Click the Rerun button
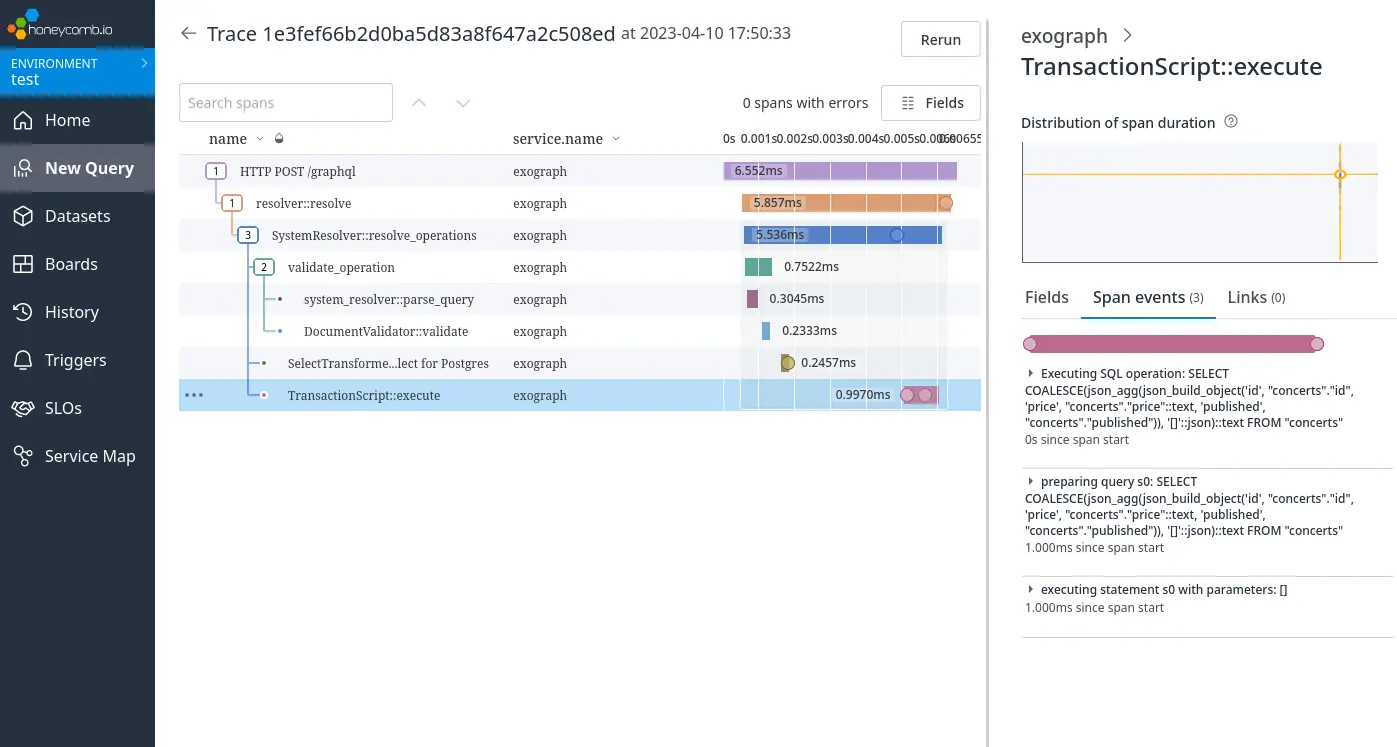The width and height of the screenshot is (1397, 747). click(x=939, y=39)
